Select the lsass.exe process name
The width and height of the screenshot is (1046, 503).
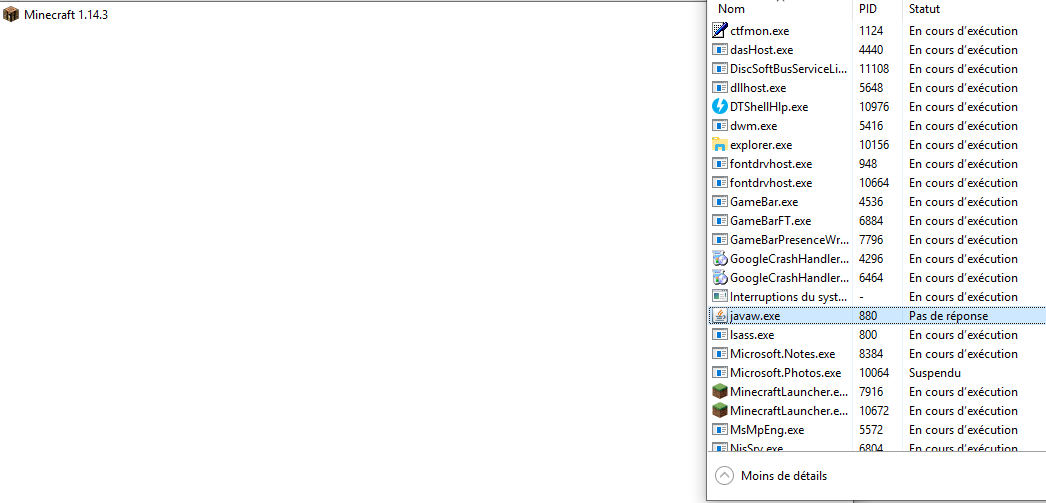tap(752, 335)
